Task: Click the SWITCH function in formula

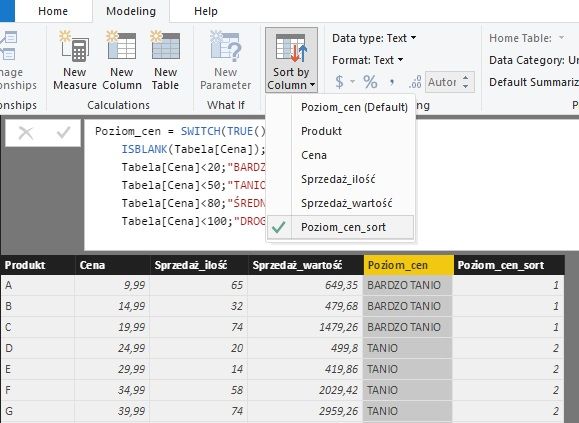Action: (x=201, y=131)
